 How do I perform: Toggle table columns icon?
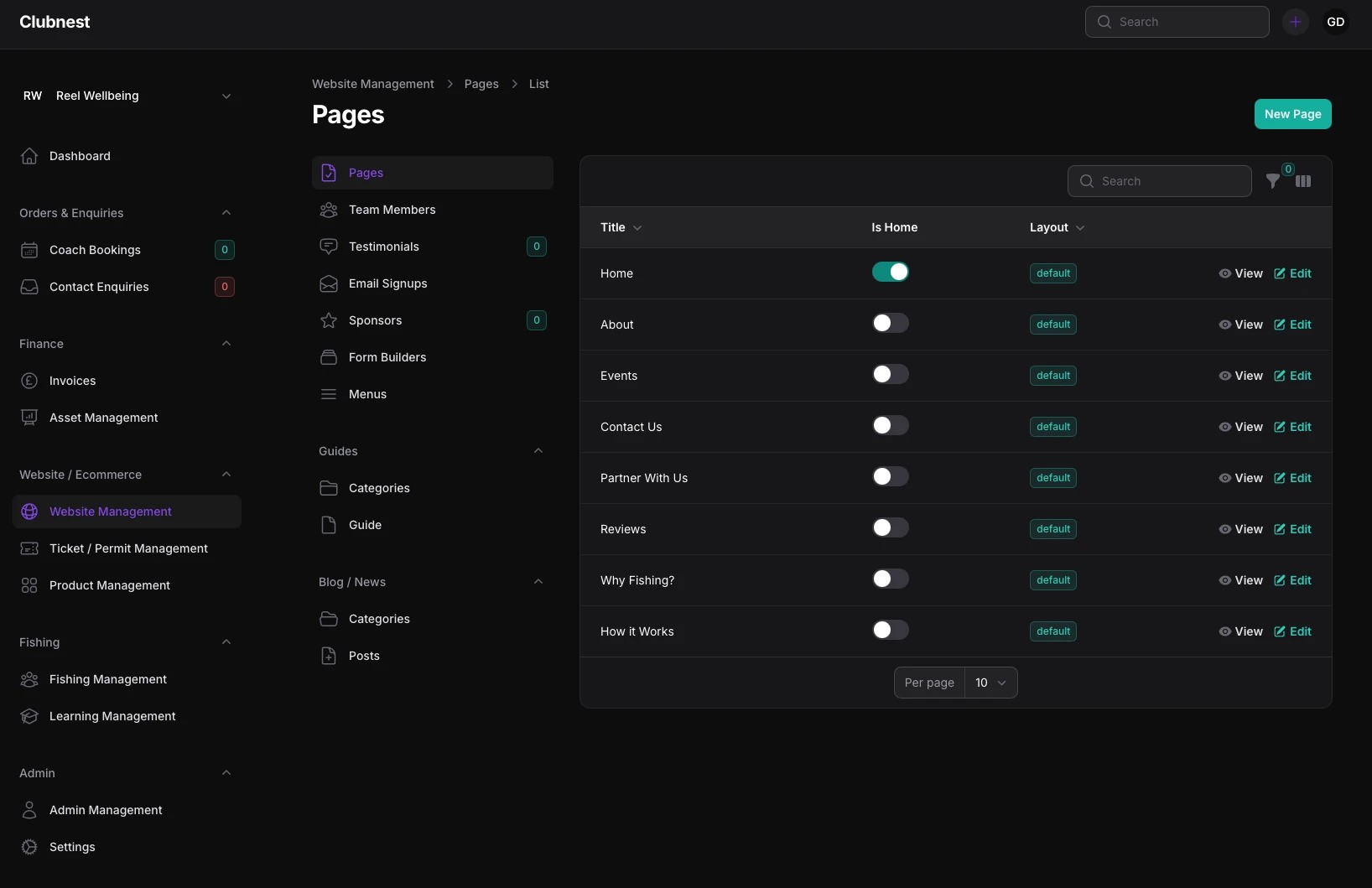1303,181
